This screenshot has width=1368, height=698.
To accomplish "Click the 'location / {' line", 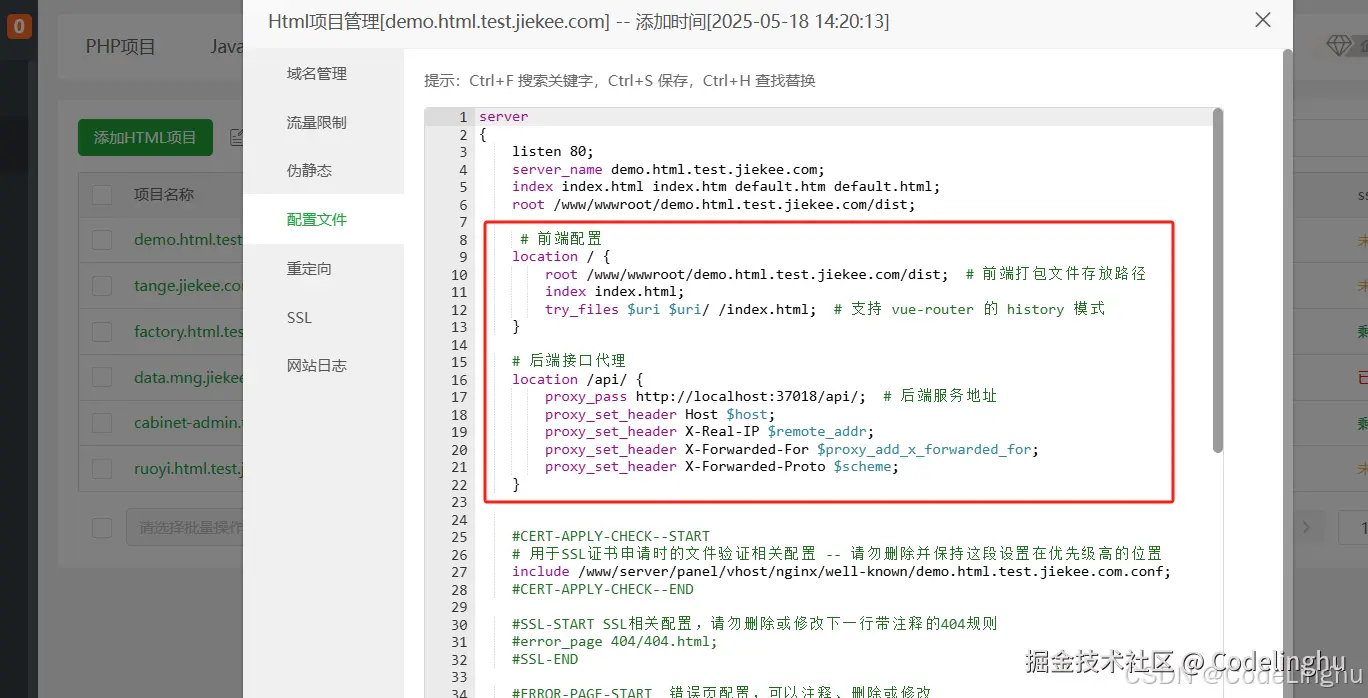I will click(561, 257).
